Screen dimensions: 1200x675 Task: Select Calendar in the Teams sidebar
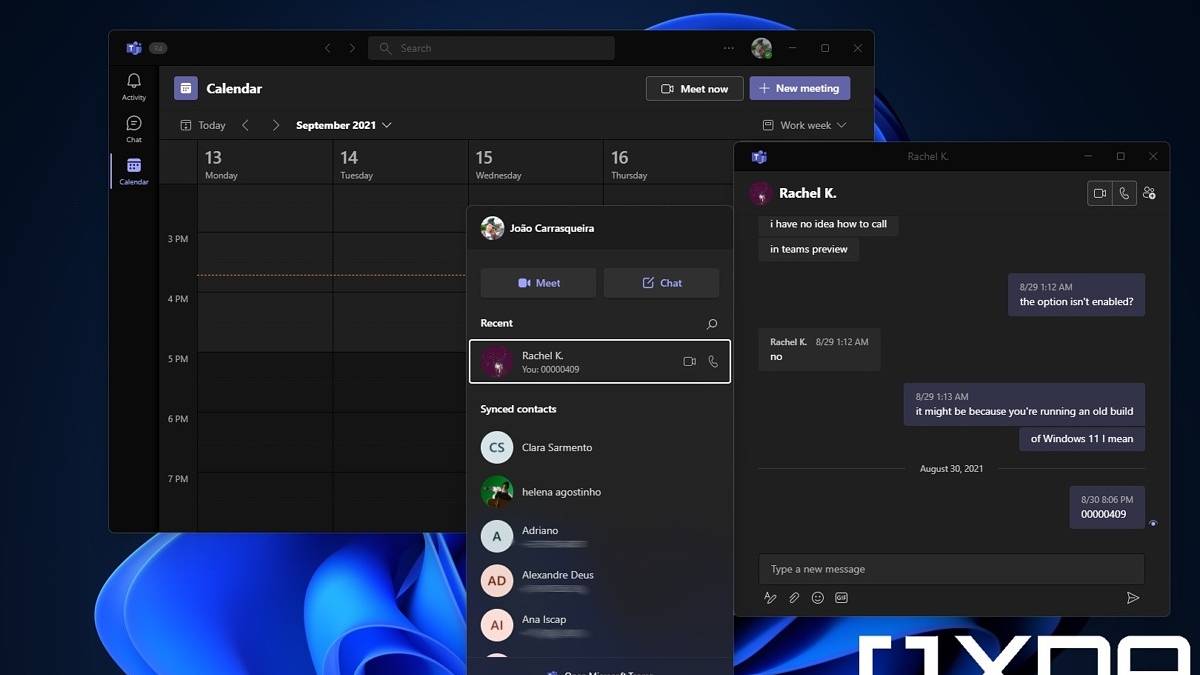134,171
